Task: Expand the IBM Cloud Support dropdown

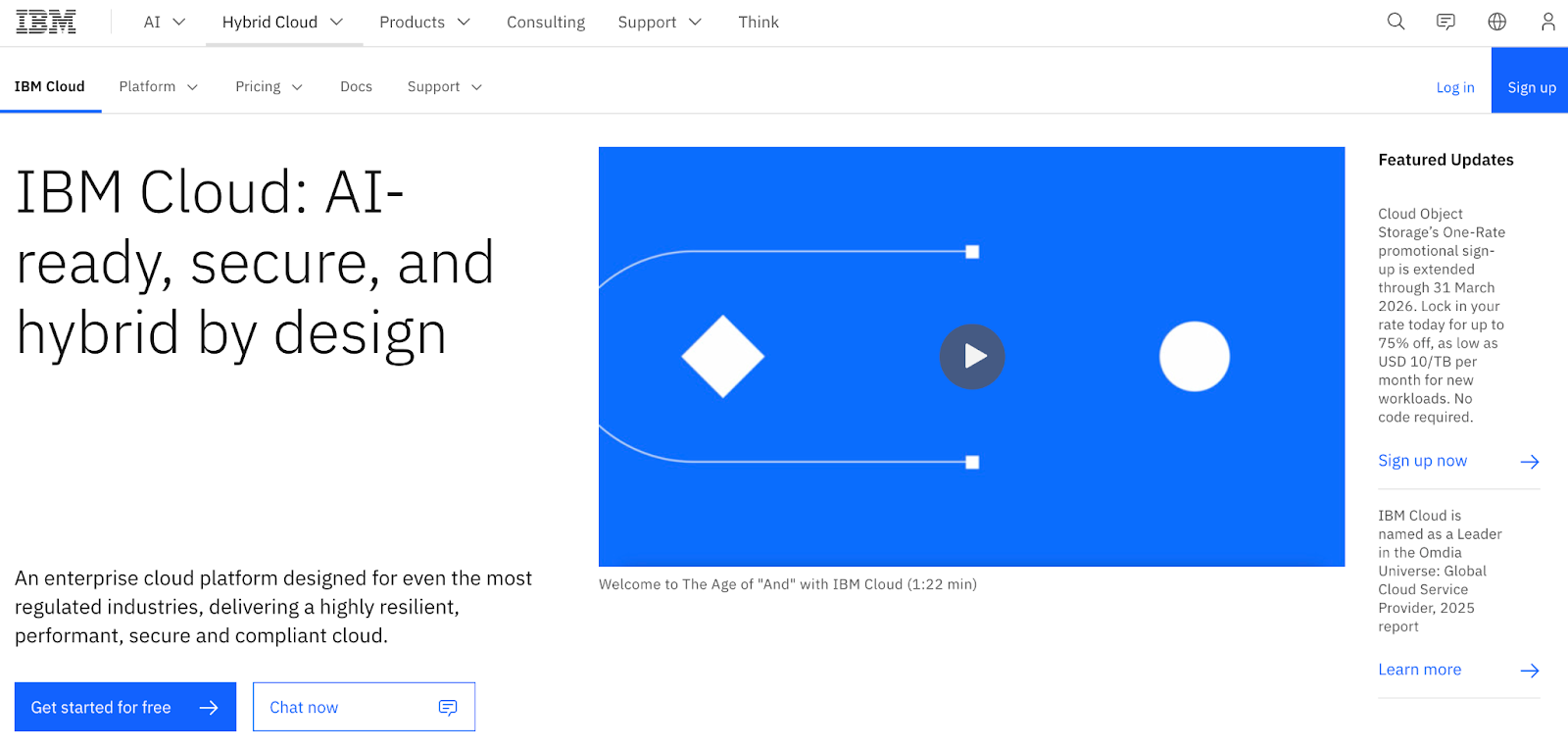Action: point(445,86)
